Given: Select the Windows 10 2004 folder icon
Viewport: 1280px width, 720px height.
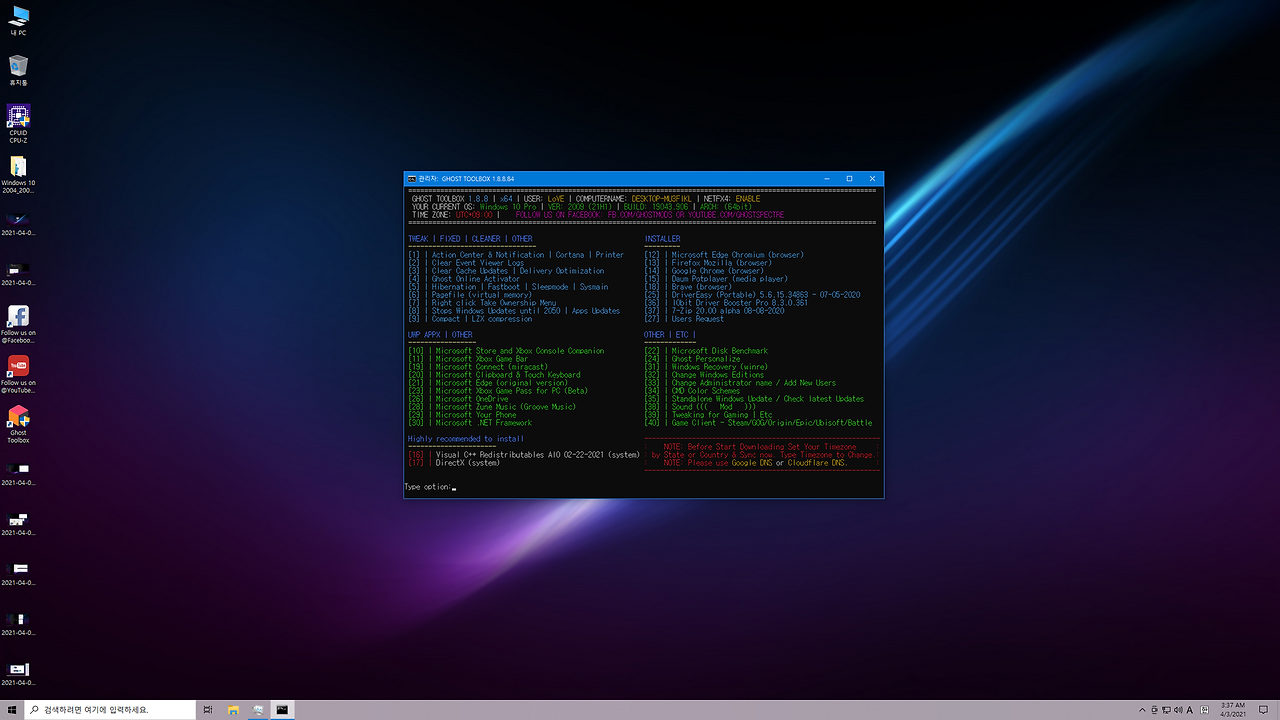Looking at the screenshot, I should coord(18,174).
